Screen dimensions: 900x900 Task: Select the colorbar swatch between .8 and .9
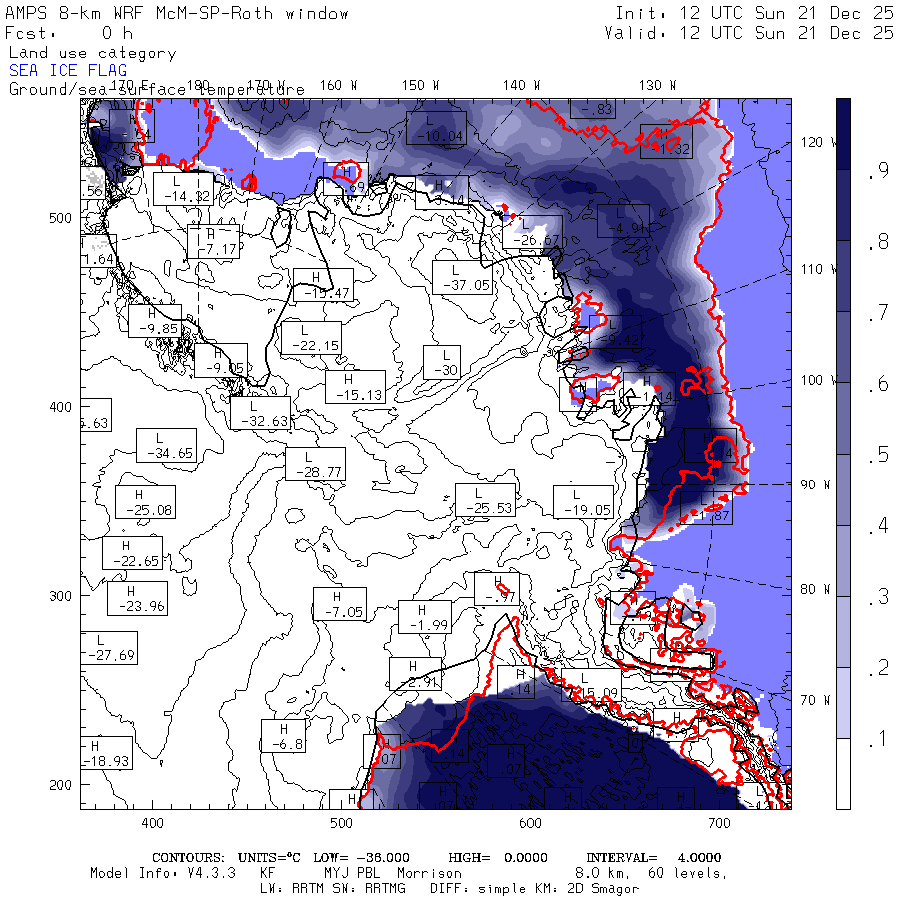click(x=843, y=205)
